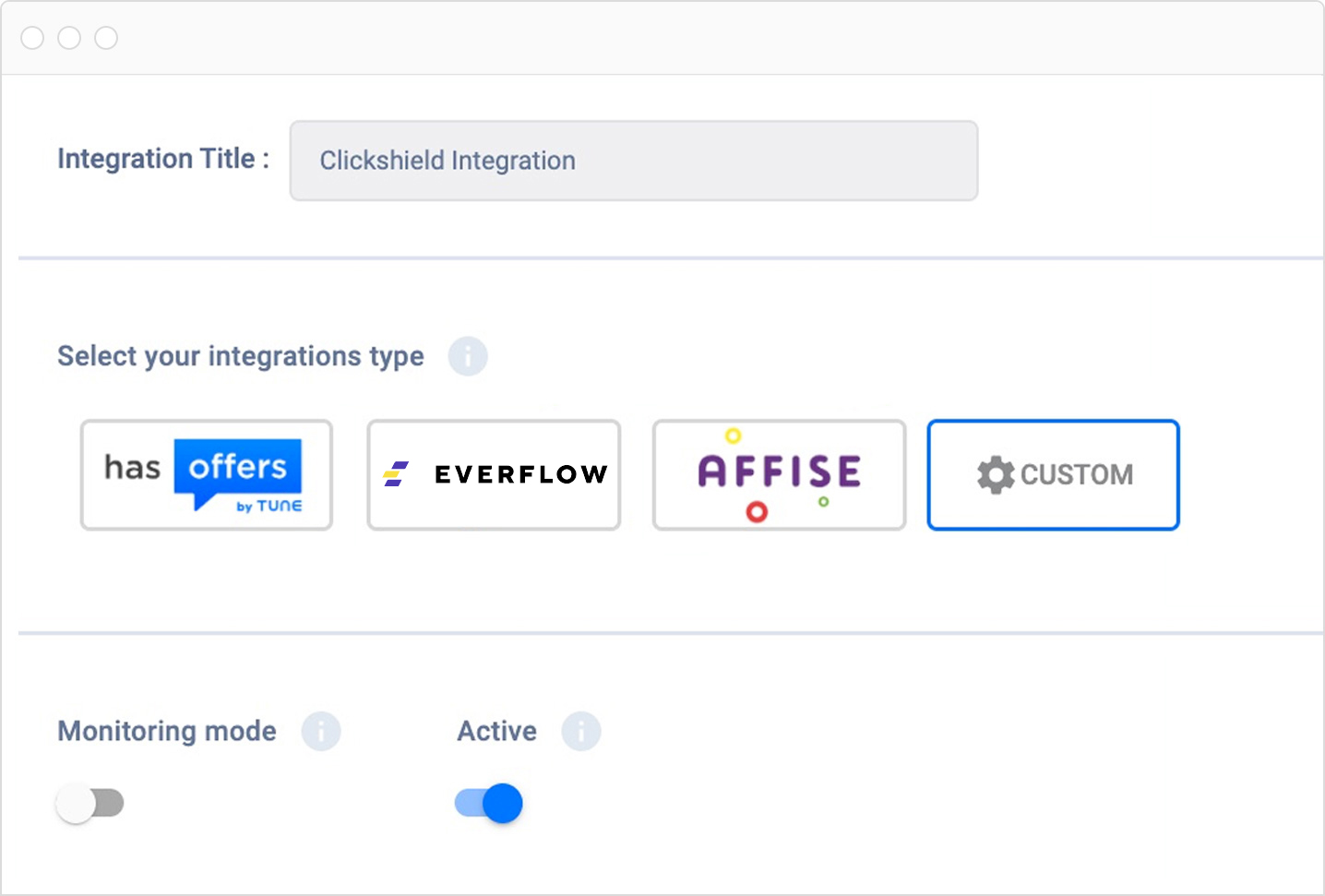Enable the Monitoring mode switch
The height and width of the screenshot is (896, 1325).
coord(90,803)
